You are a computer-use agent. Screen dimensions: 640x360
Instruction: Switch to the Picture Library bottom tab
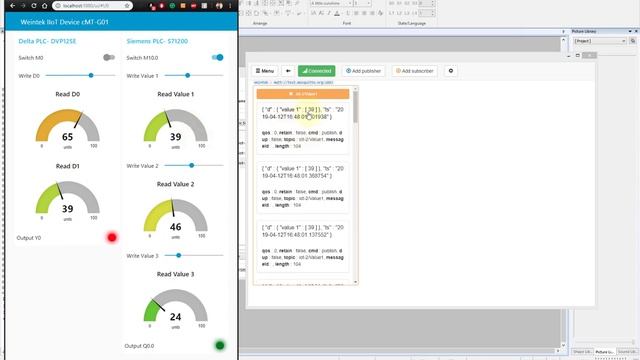pos(604,351)
